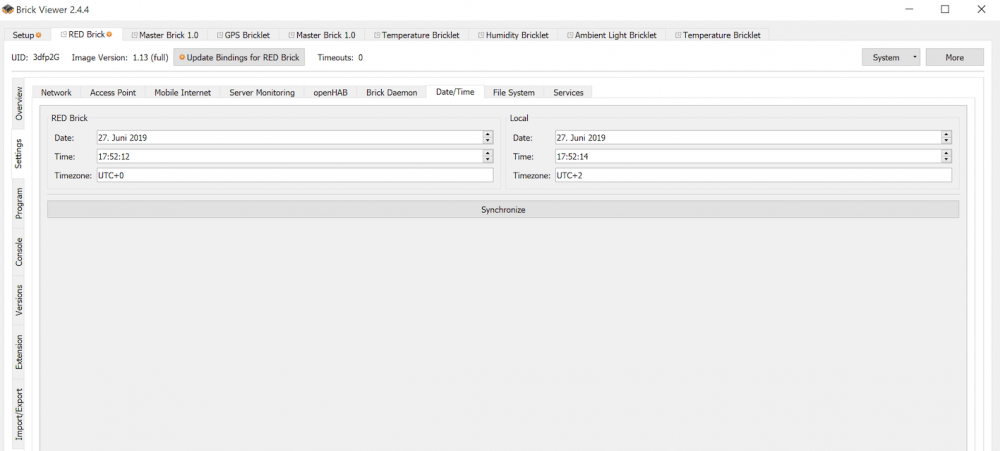
Task: Click undock icon on first Temperature Bricklet tab
Action: (x=377, y=35)
